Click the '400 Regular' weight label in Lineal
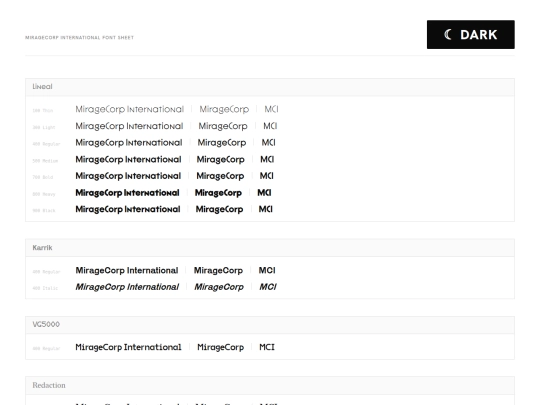This screenshot has height=405, width=540. (x=46, y=144)
